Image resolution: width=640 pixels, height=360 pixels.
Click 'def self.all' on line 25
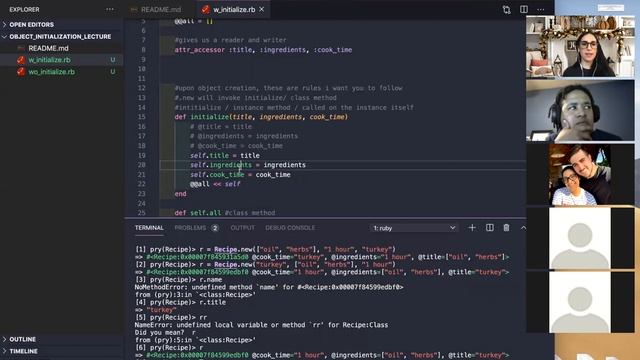tap(198, 213)
